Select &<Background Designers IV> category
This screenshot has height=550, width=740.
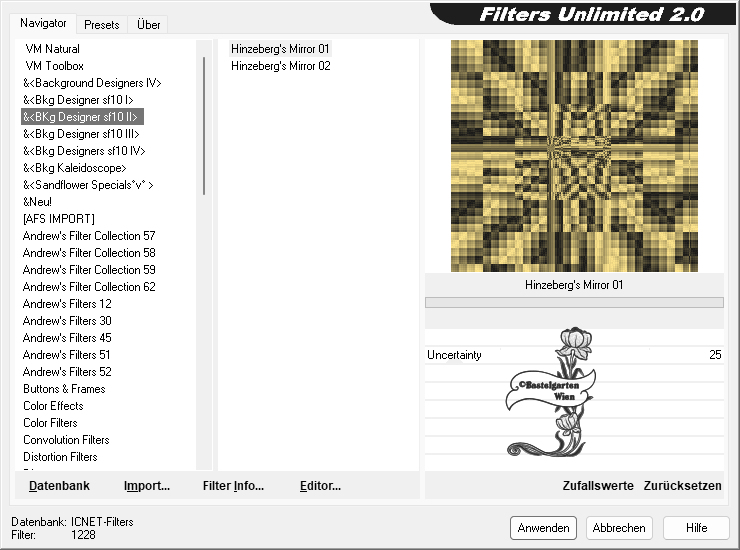[92, 83]
